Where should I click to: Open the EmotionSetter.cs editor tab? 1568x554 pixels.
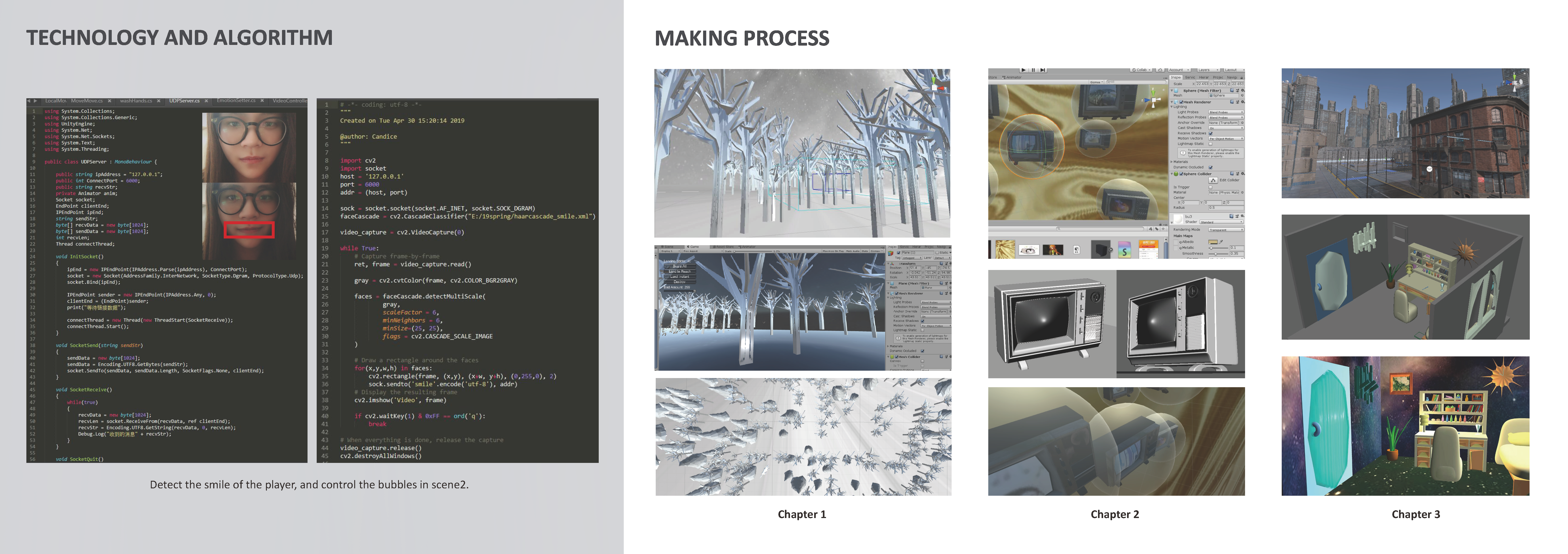click(x=236, y=100)
